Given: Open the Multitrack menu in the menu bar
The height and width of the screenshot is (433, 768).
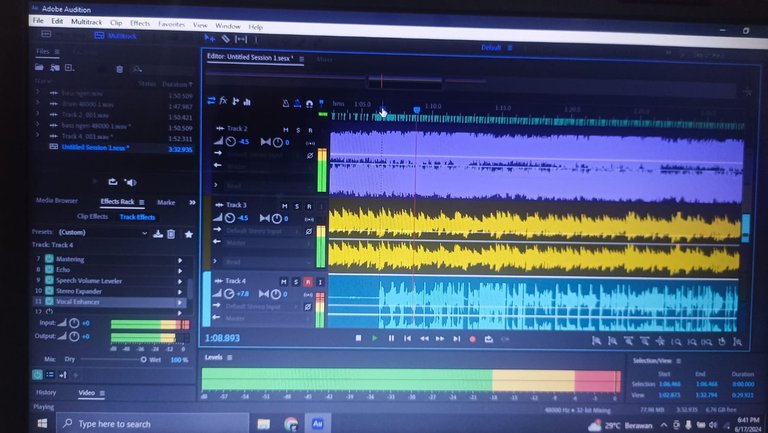Looking at the screenshot, I should [x=86, y=22].
